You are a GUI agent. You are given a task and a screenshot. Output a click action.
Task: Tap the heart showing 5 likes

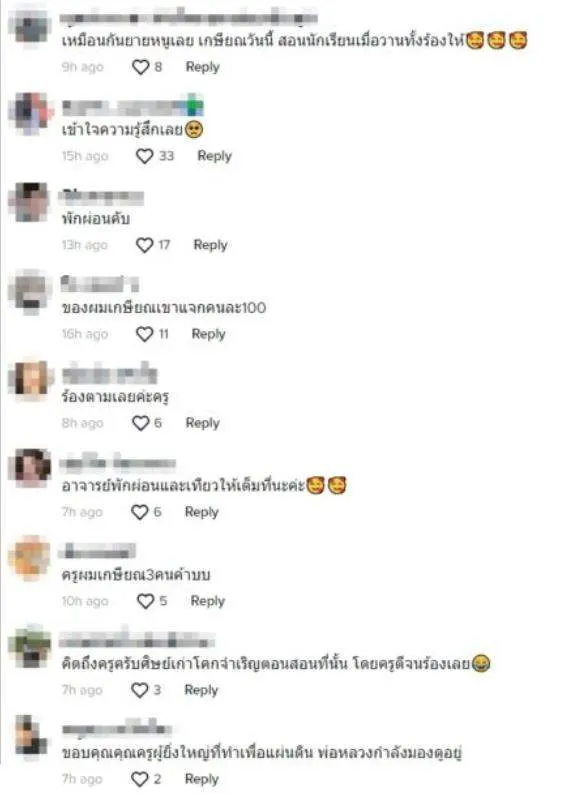[145, 601]
